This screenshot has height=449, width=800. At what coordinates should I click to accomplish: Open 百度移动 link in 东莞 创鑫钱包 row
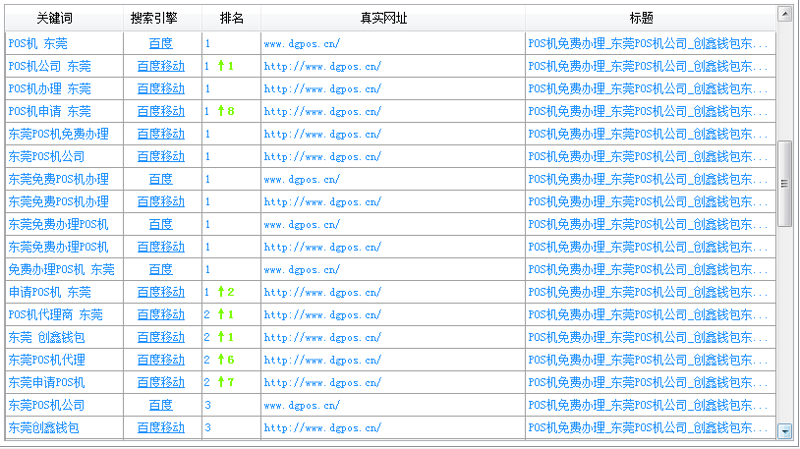pos(161,337)
